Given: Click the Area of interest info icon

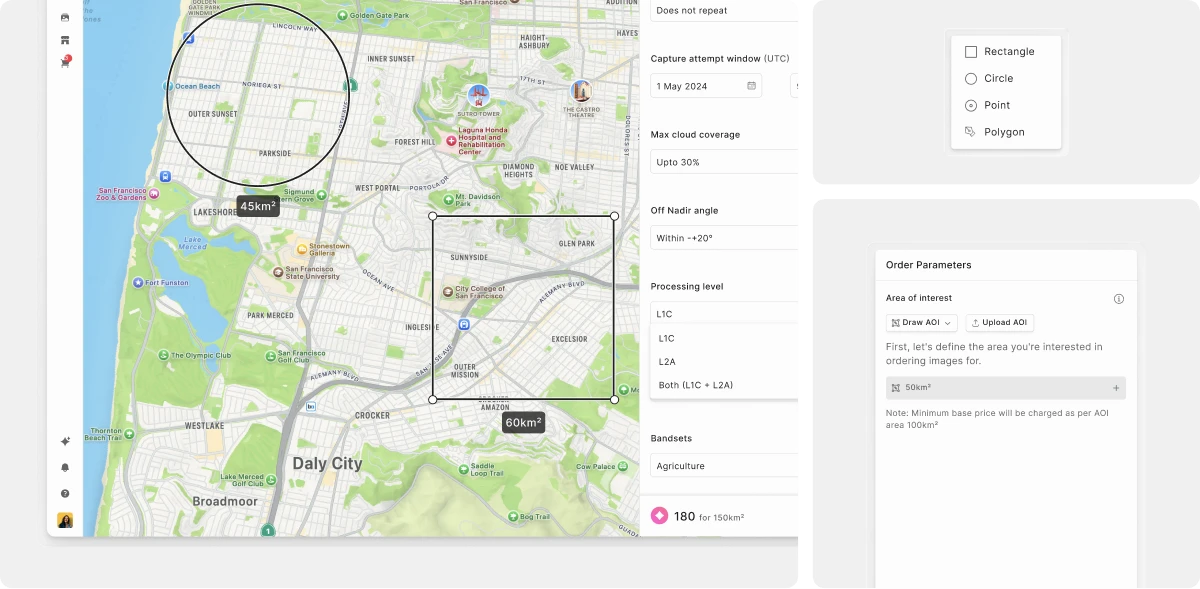Looking at the screenshot, I should [1119, 298].
